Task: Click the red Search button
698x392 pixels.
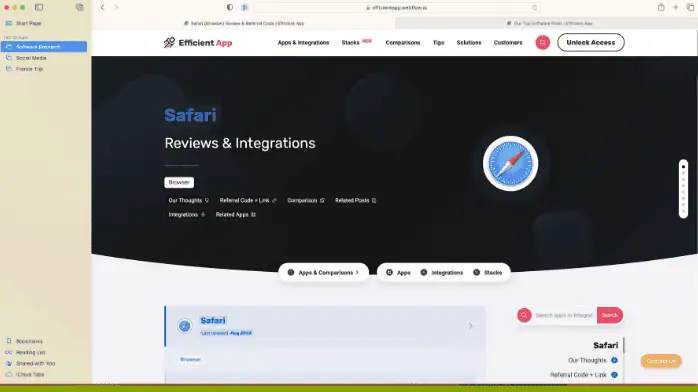Action: (609, 315)
